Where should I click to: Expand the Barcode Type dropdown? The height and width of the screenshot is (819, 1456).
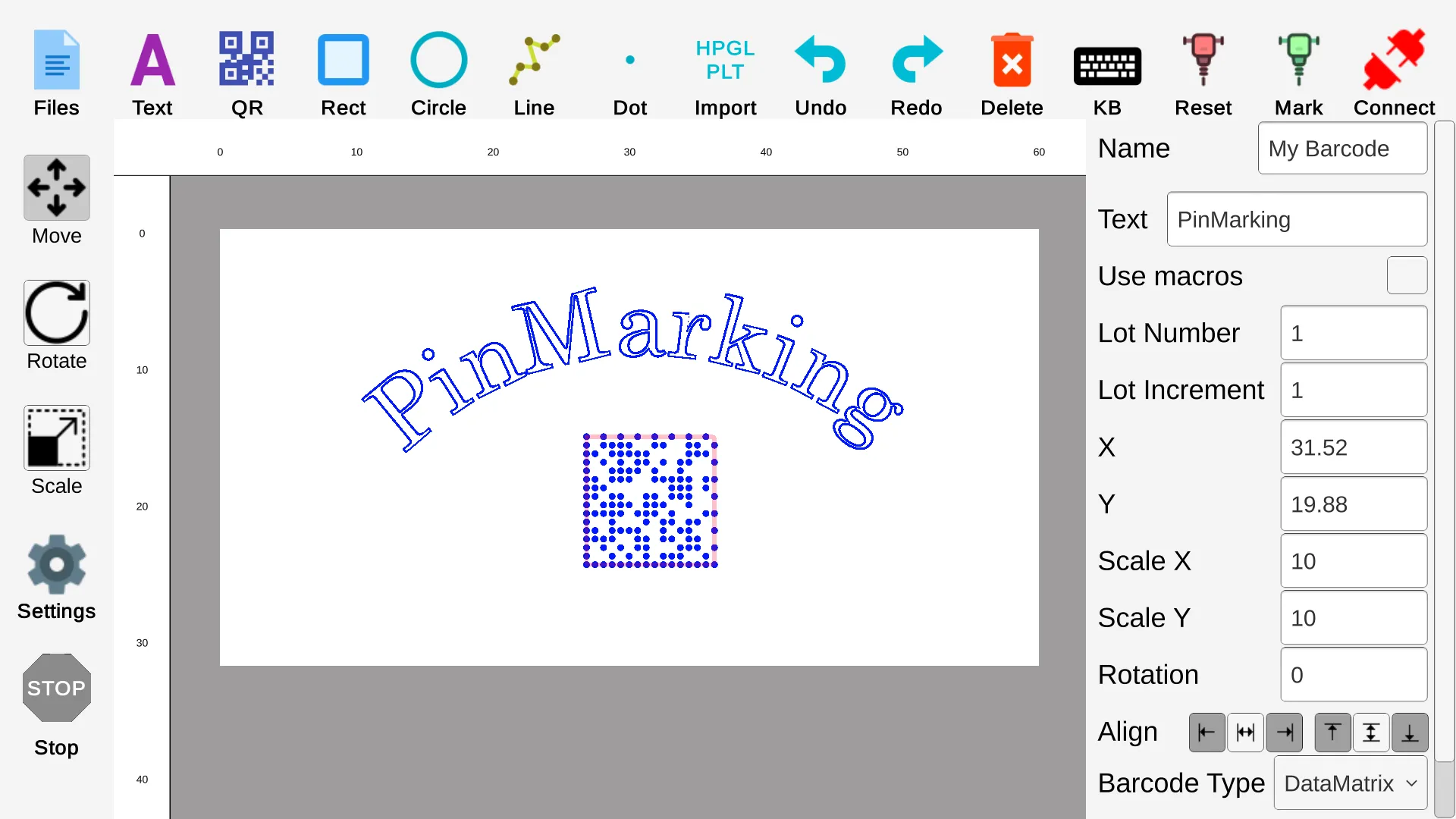[x=1349, y=784]
